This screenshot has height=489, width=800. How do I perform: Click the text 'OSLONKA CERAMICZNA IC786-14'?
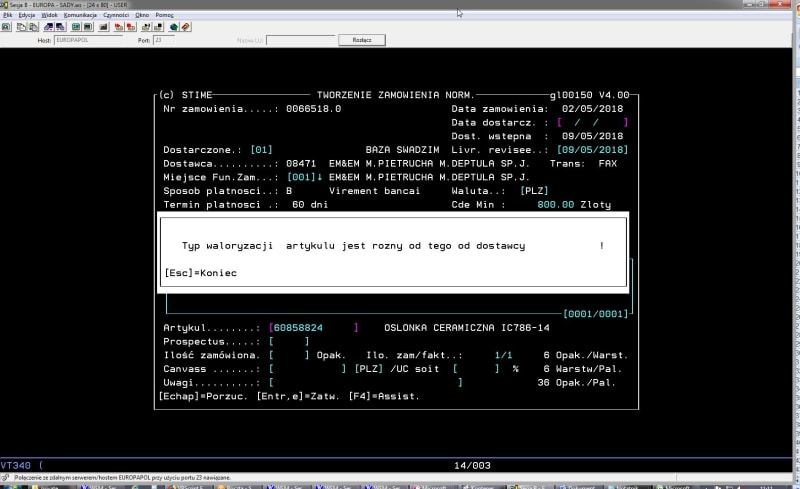coord(467,328)
